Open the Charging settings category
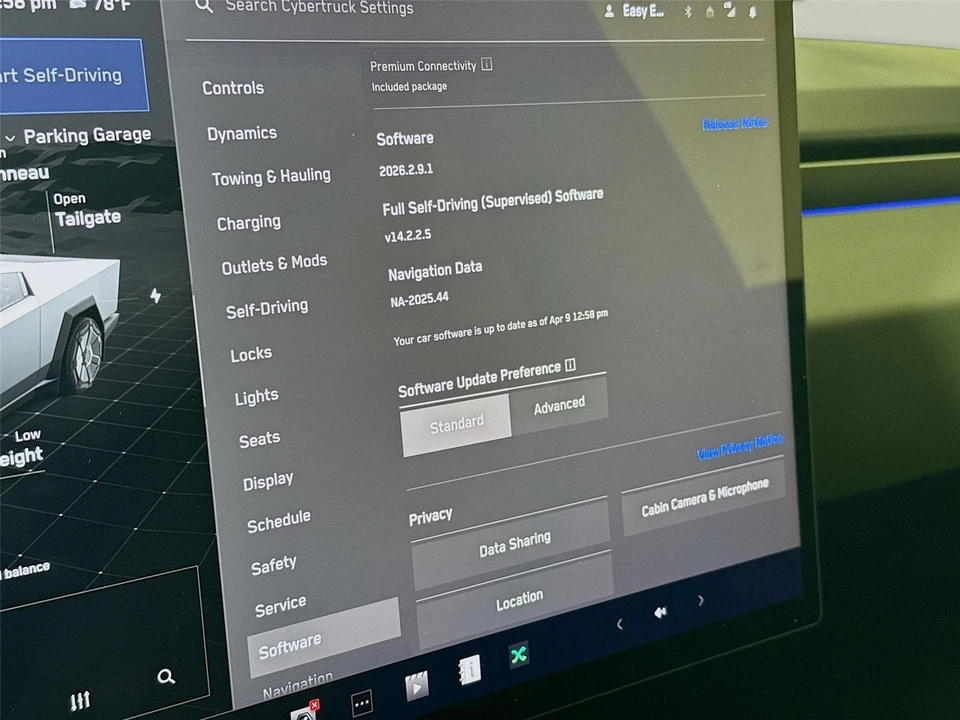The height and width of the screenshot is (720, 960). pyautogui.click(x=249, y=223)
